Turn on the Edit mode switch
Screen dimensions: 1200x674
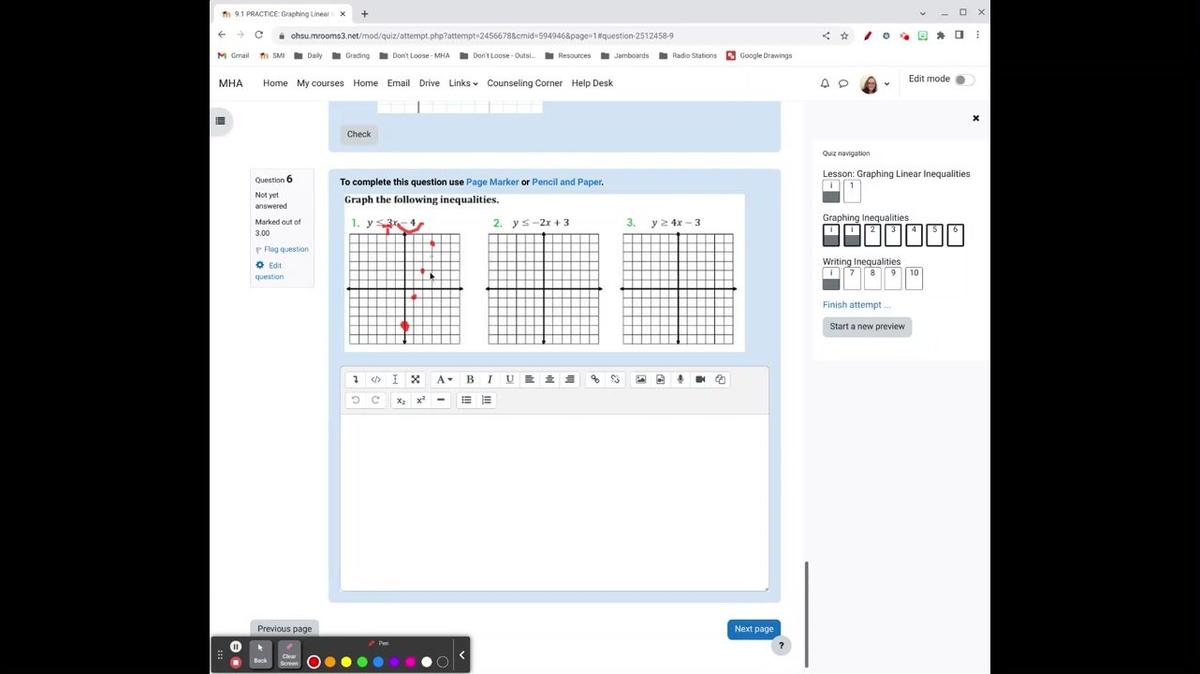(963, 80)
